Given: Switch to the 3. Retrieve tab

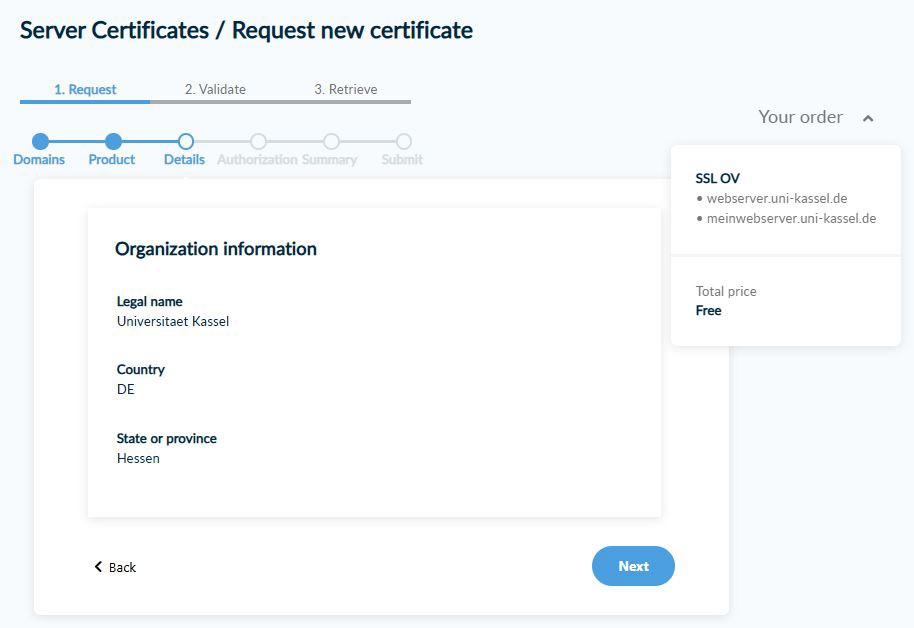Looking at the screenshot, I should tap(346, 89).
